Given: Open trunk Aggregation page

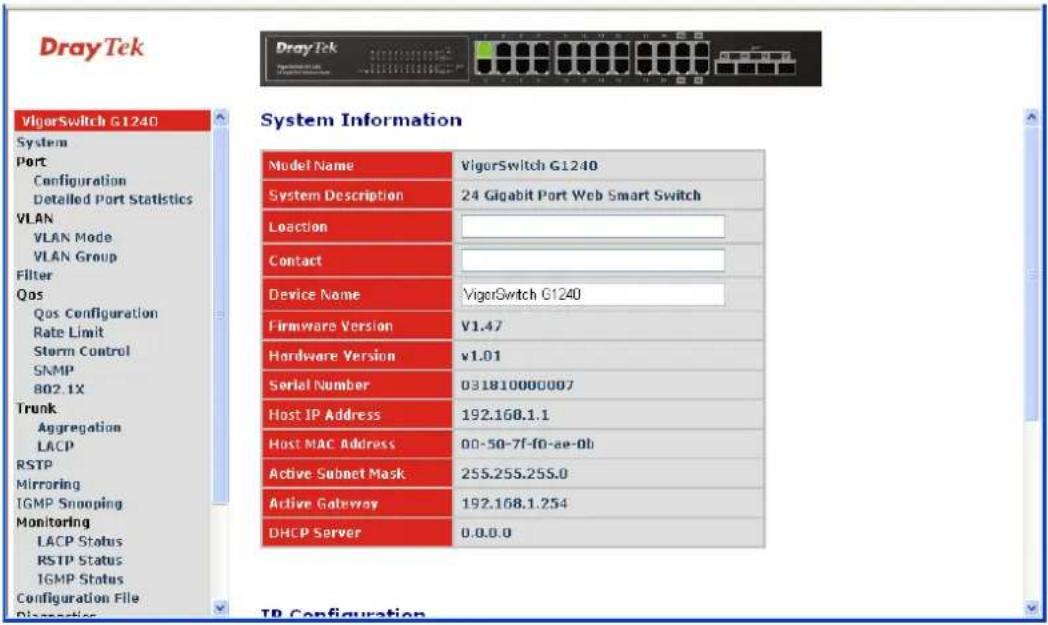Looking at the screenshot, I should click(x=79, y=427).
